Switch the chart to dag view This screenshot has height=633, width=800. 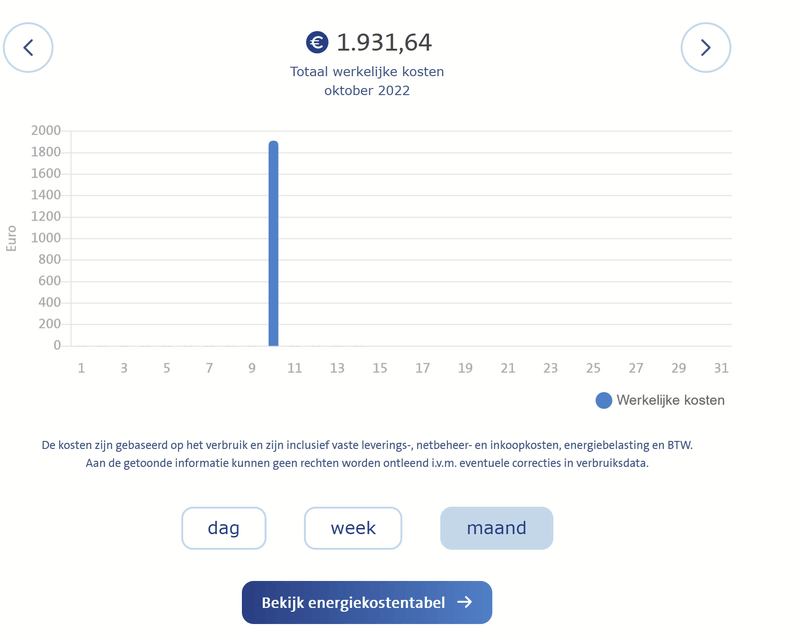pos(223,528)
